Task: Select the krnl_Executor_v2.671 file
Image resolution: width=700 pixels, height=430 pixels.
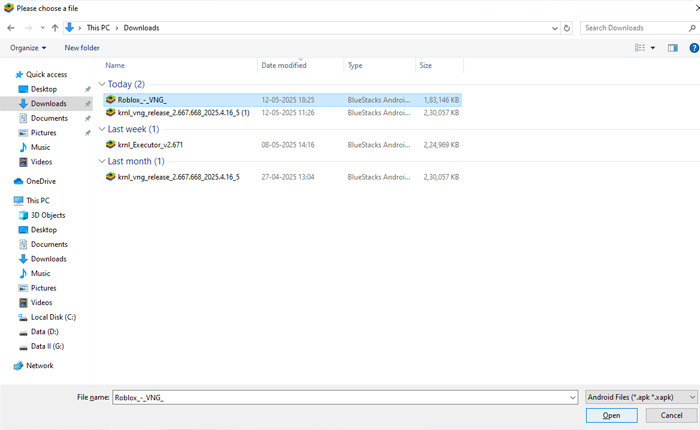Action: point(283,145)
